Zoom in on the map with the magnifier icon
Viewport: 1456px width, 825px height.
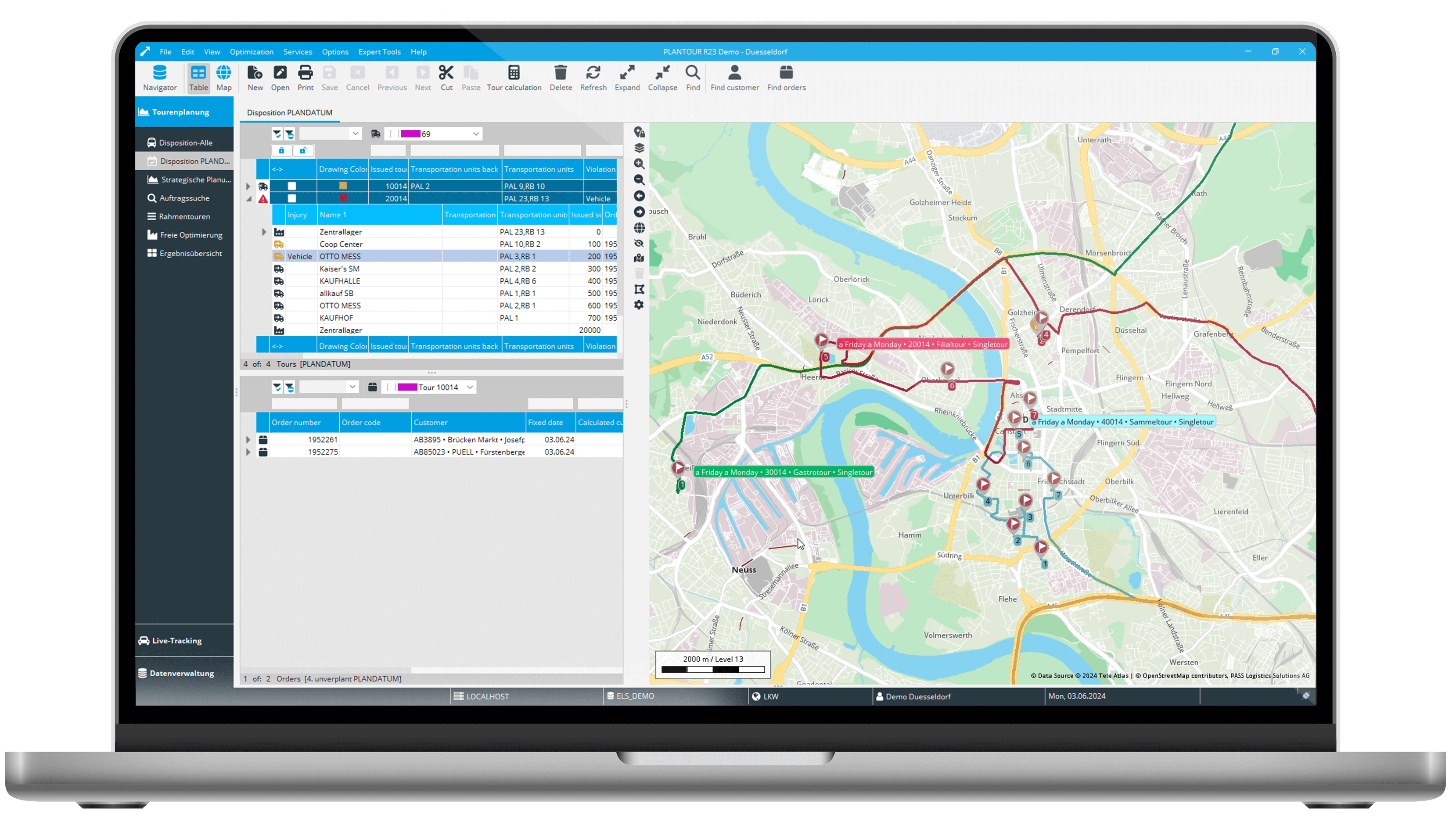point(639,164)
